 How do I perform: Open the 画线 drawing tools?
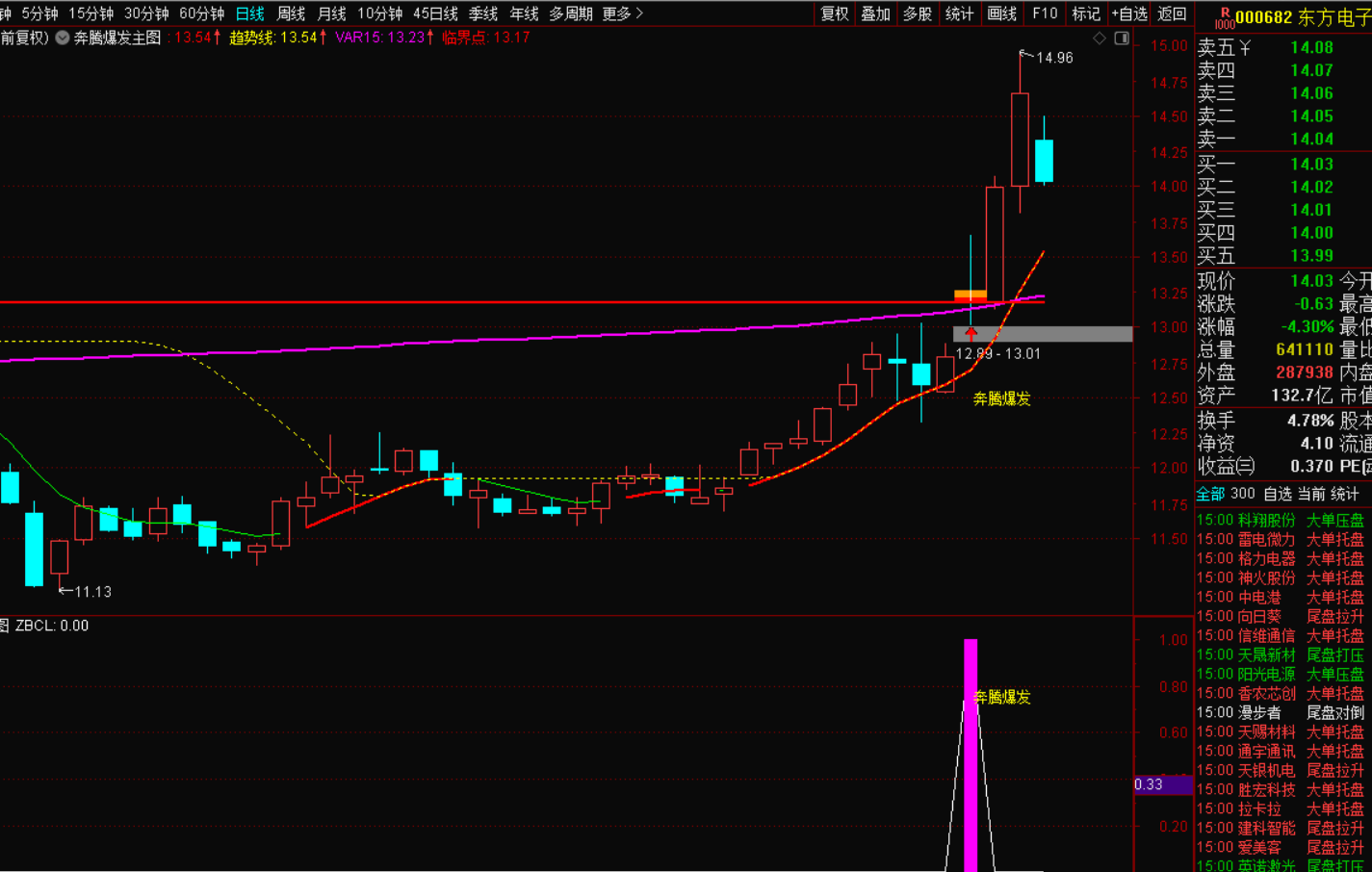coord(1001,13)
